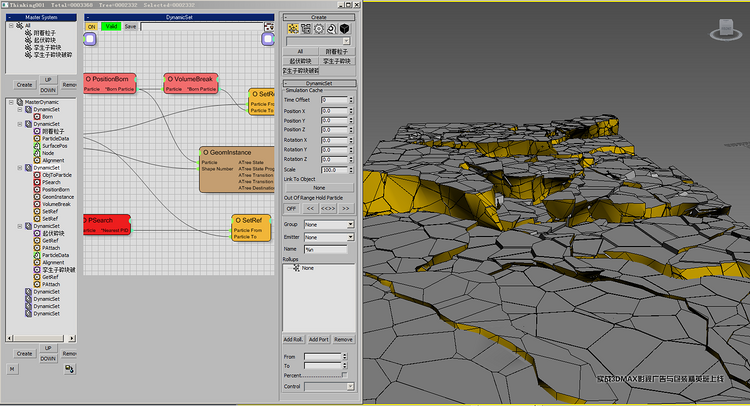This screenshot has width=750, height=406.
Task: Click the database icon button beside bottom Remove
Action: point(70,369)
